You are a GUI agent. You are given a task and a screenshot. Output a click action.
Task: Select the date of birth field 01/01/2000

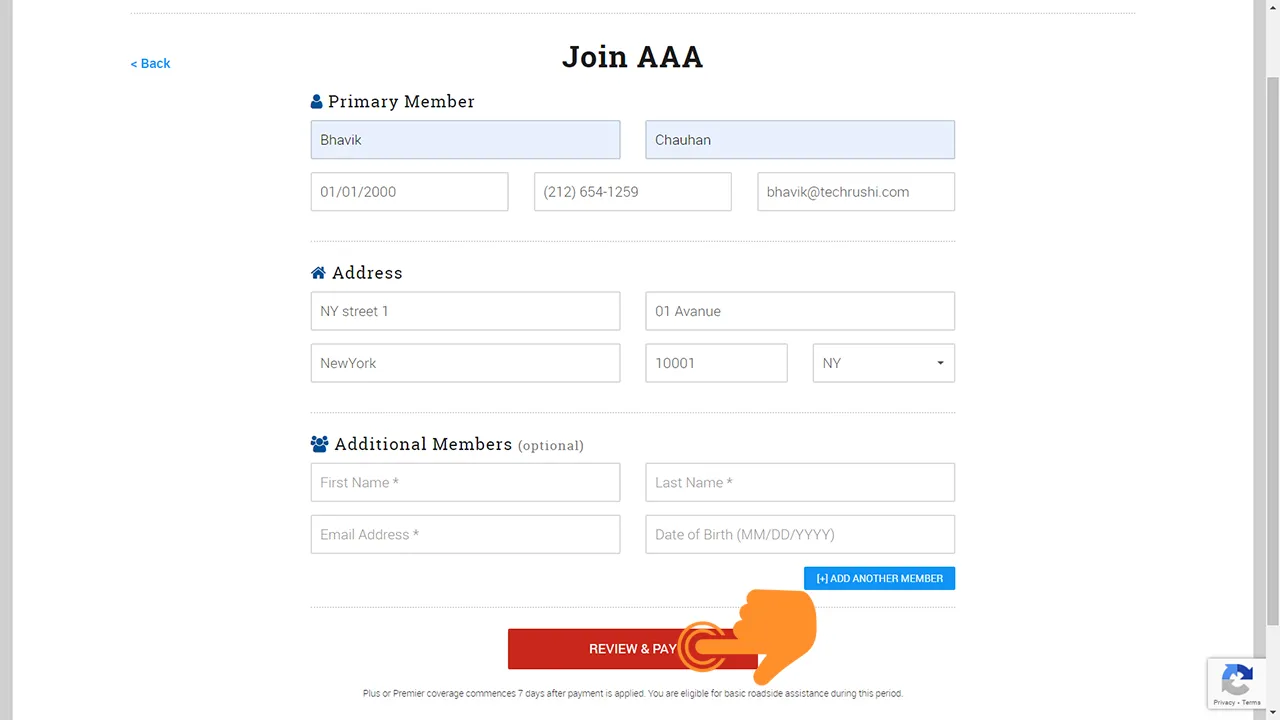click(x=409, y=192)
